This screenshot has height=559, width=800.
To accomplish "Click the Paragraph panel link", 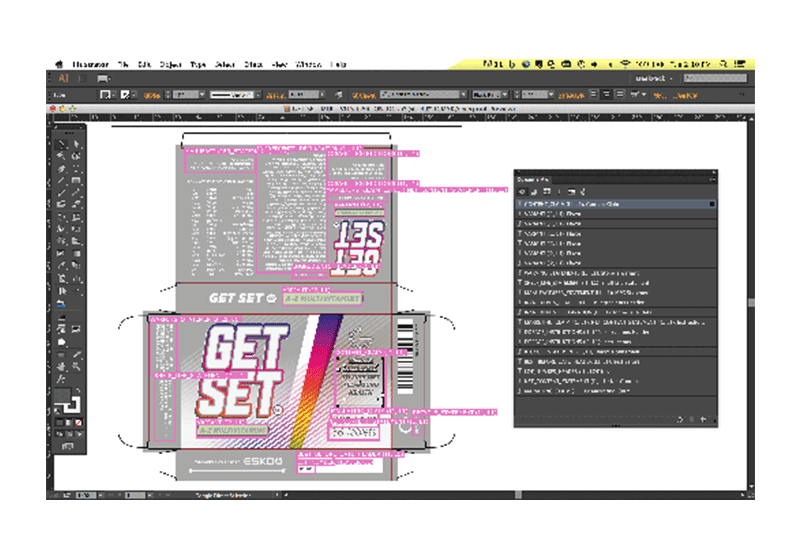I will [571, 95].
